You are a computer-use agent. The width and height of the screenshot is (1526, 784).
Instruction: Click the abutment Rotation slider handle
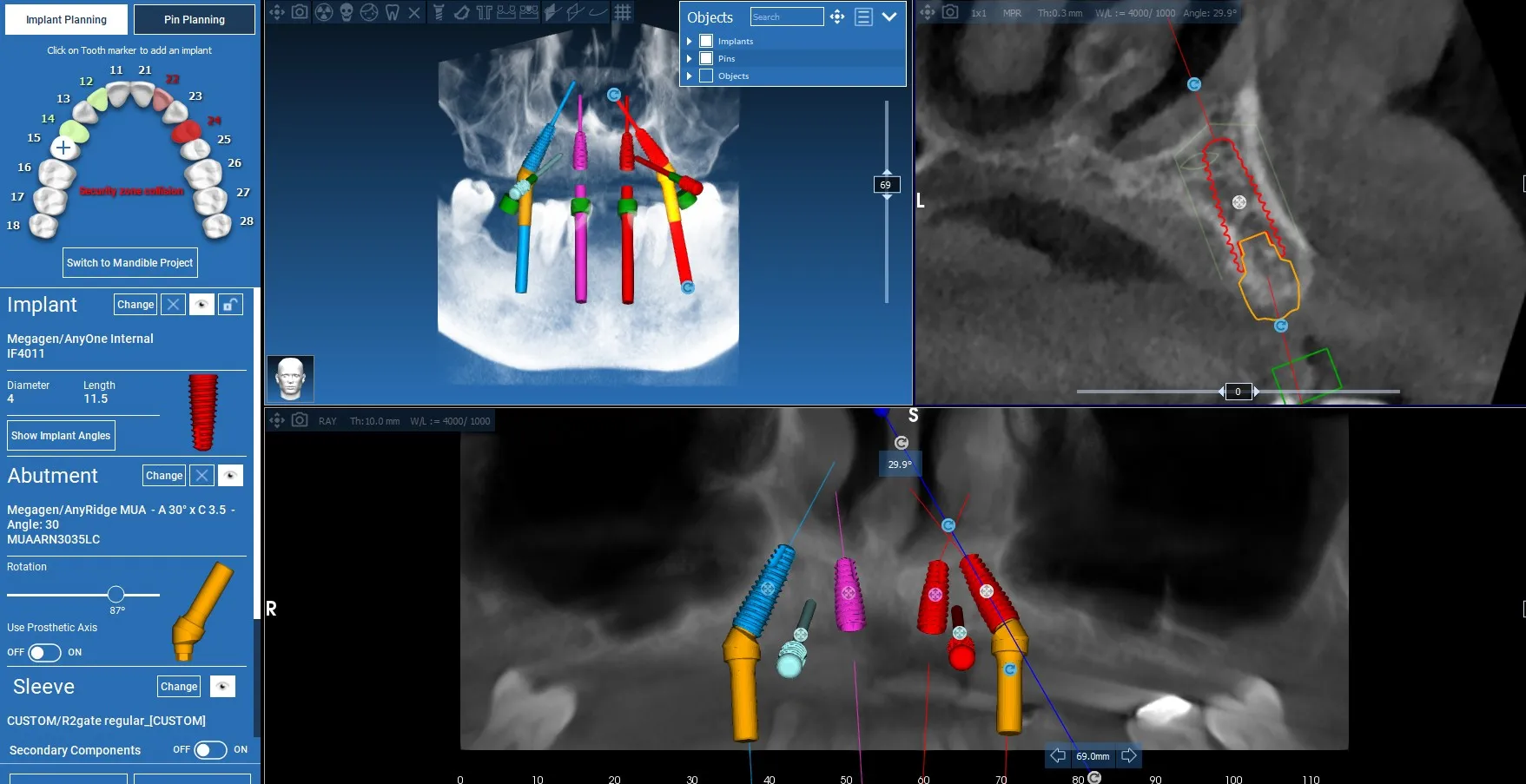point(116,595)
